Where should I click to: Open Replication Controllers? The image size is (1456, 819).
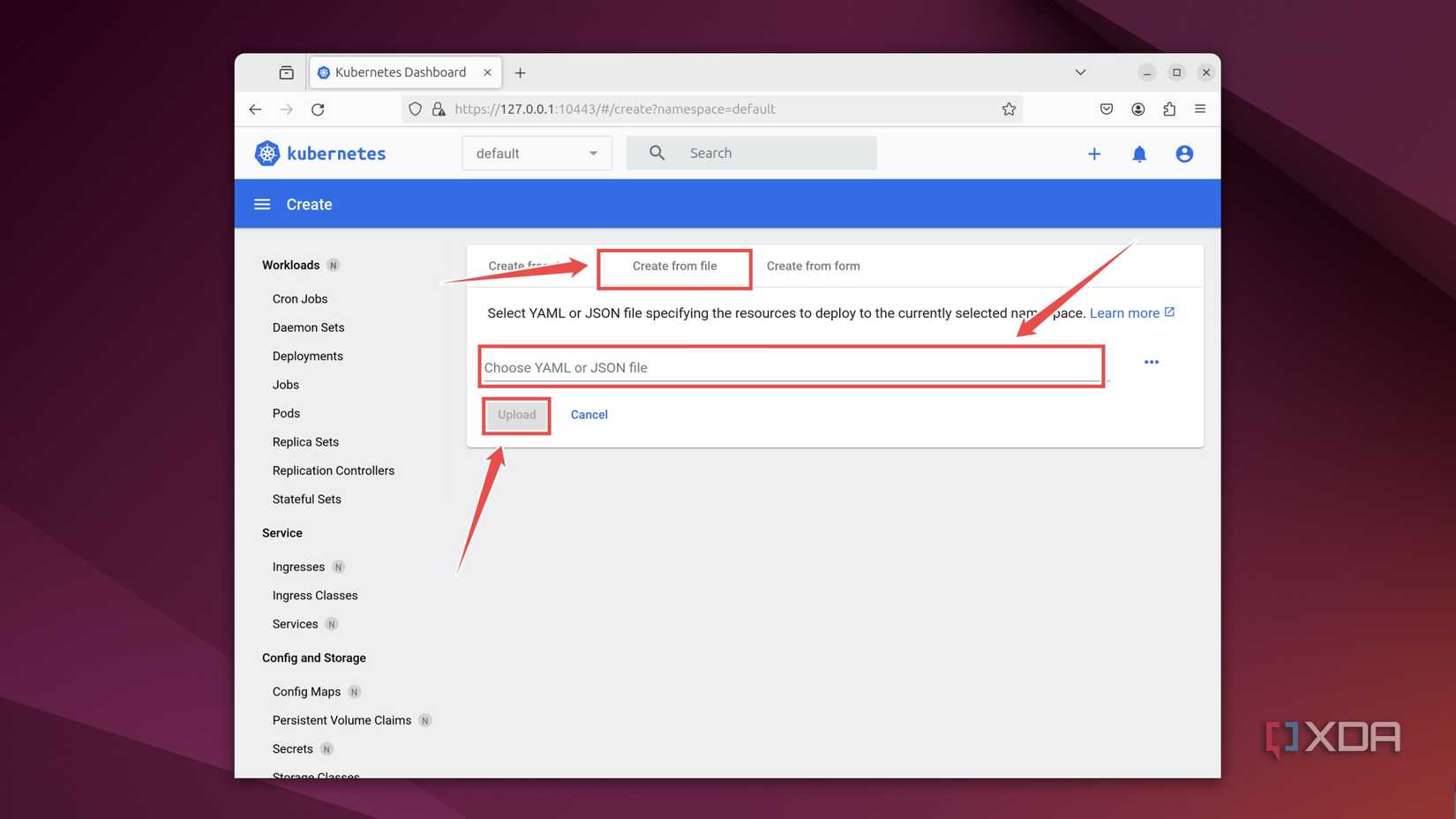[x=334, y=470]
